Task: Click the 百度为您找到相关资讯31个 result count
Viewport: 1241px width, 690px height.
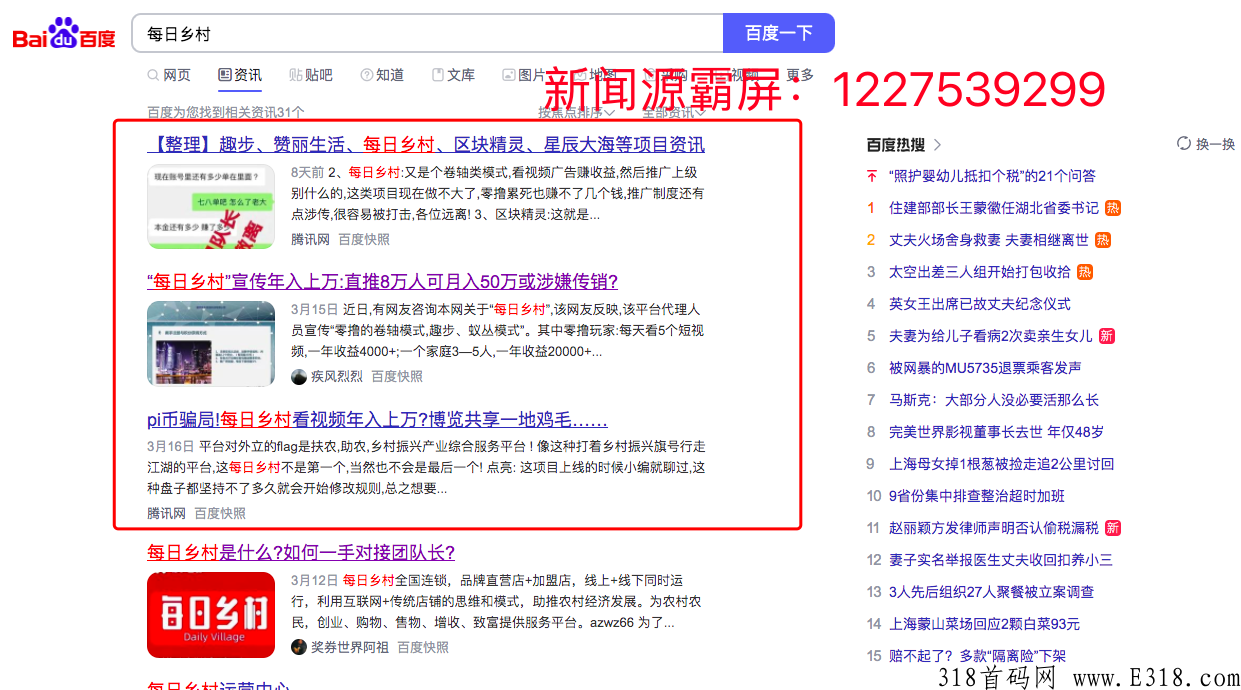Action: [x=226, y=112]
